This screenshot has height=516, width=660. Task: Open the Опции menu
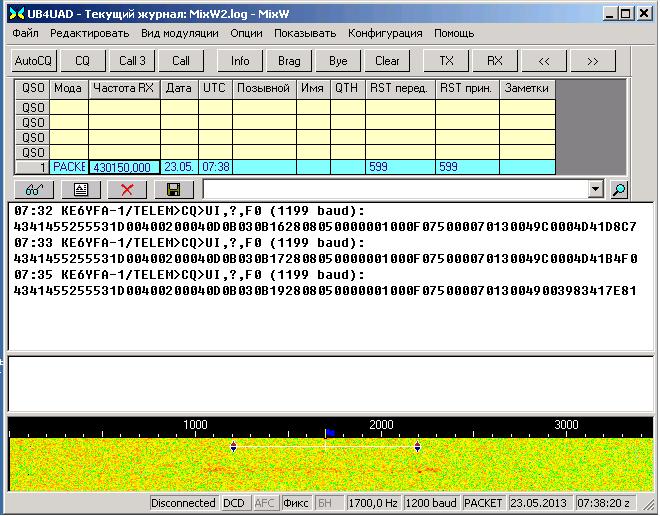(246, 33)
